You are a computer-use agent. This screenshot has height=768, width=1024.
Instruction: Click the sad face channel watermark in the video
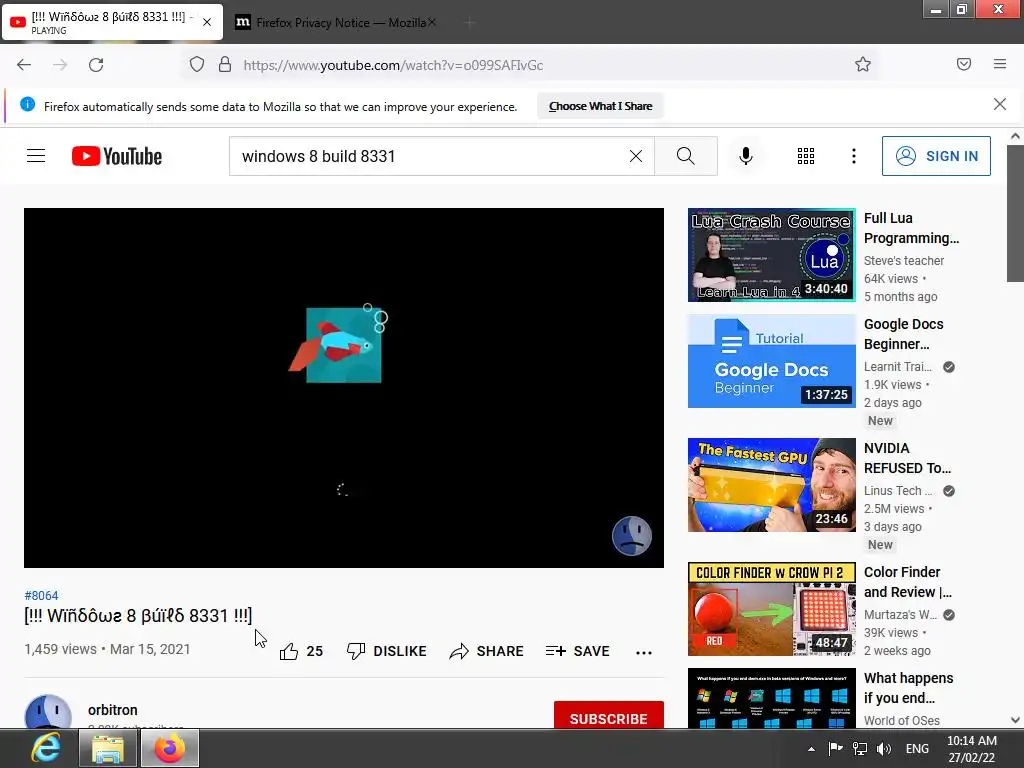[632, 536]
